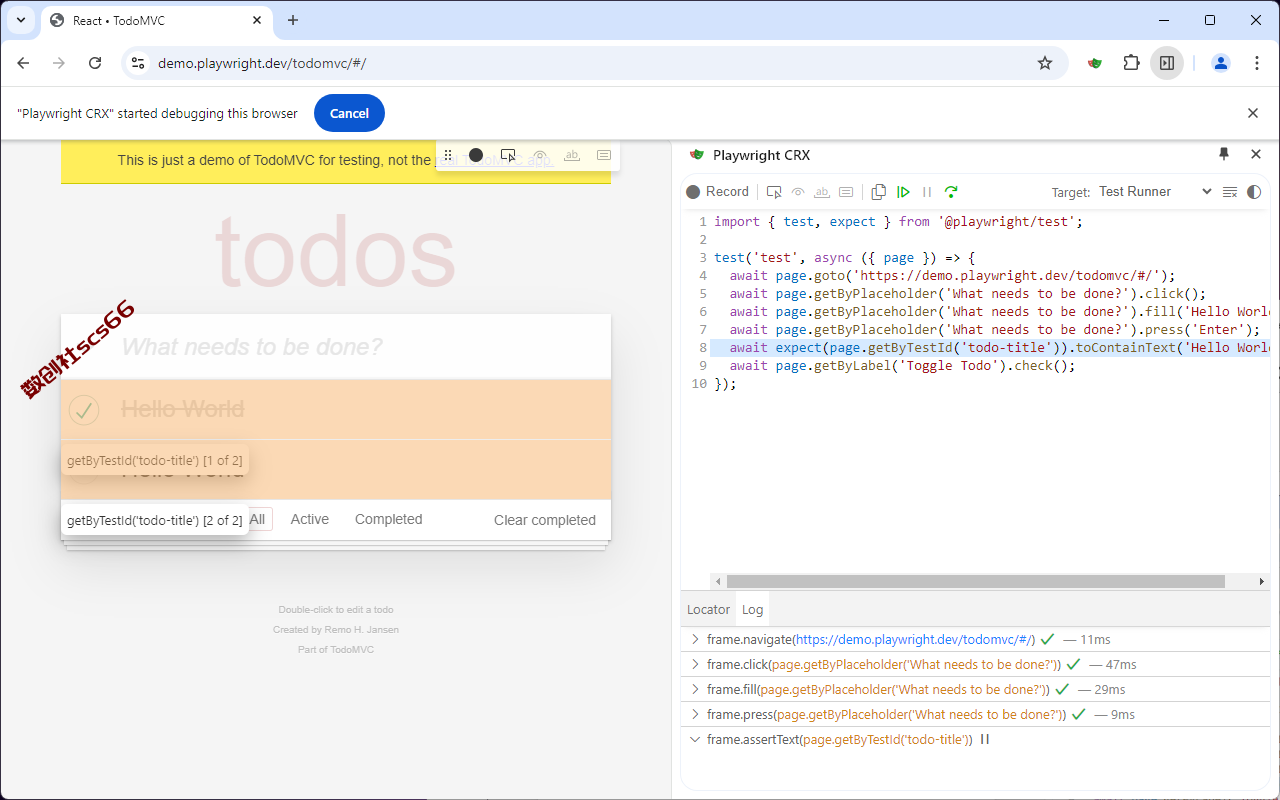Pin the Playwright CRX side panel
Image resolution: width=1280 pixels, height=800 pixels.
click(1224, 154)
